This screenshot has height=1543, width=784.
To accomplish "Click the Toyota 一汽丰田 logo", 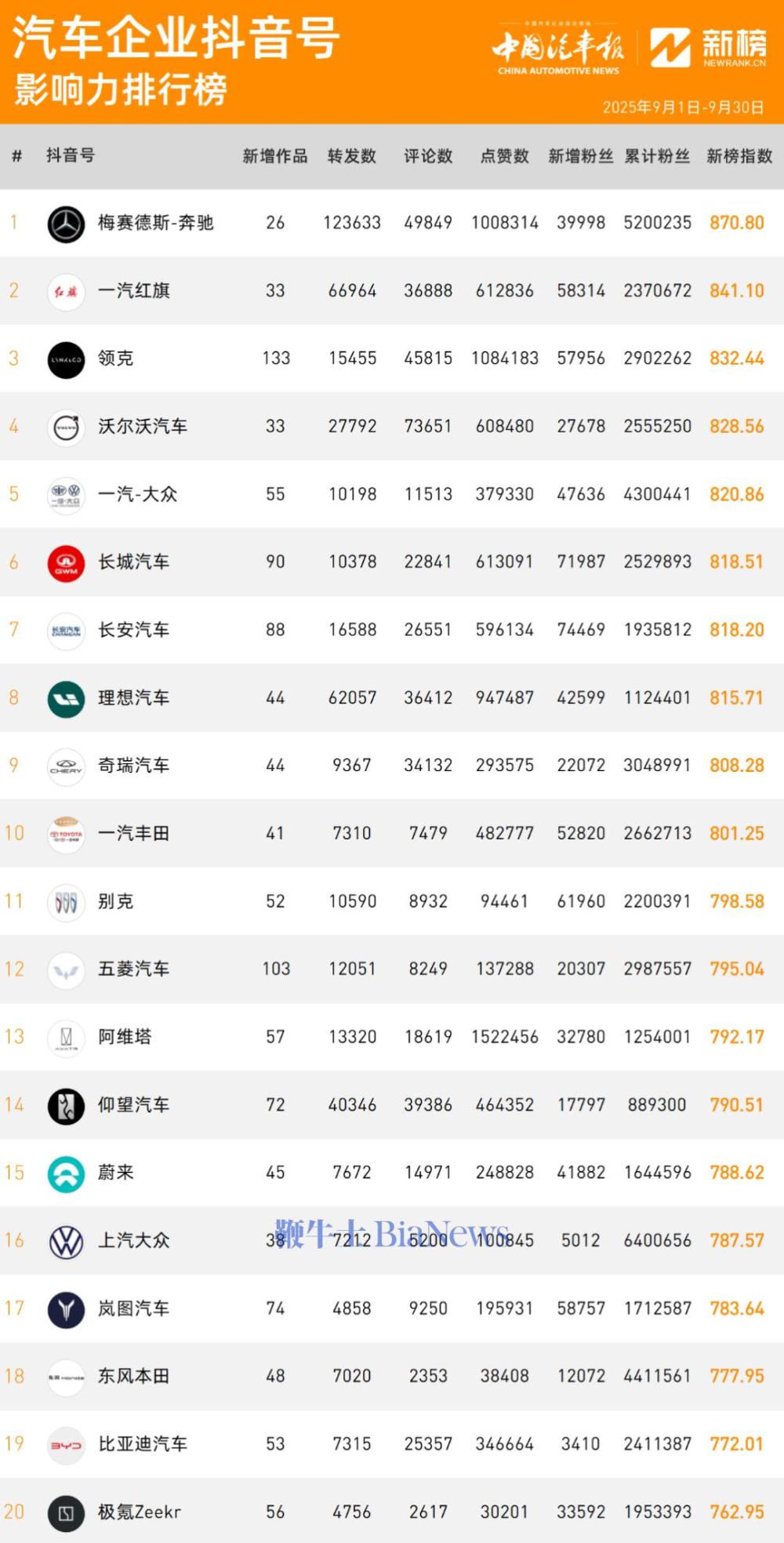I will click(x=66, y=835).
